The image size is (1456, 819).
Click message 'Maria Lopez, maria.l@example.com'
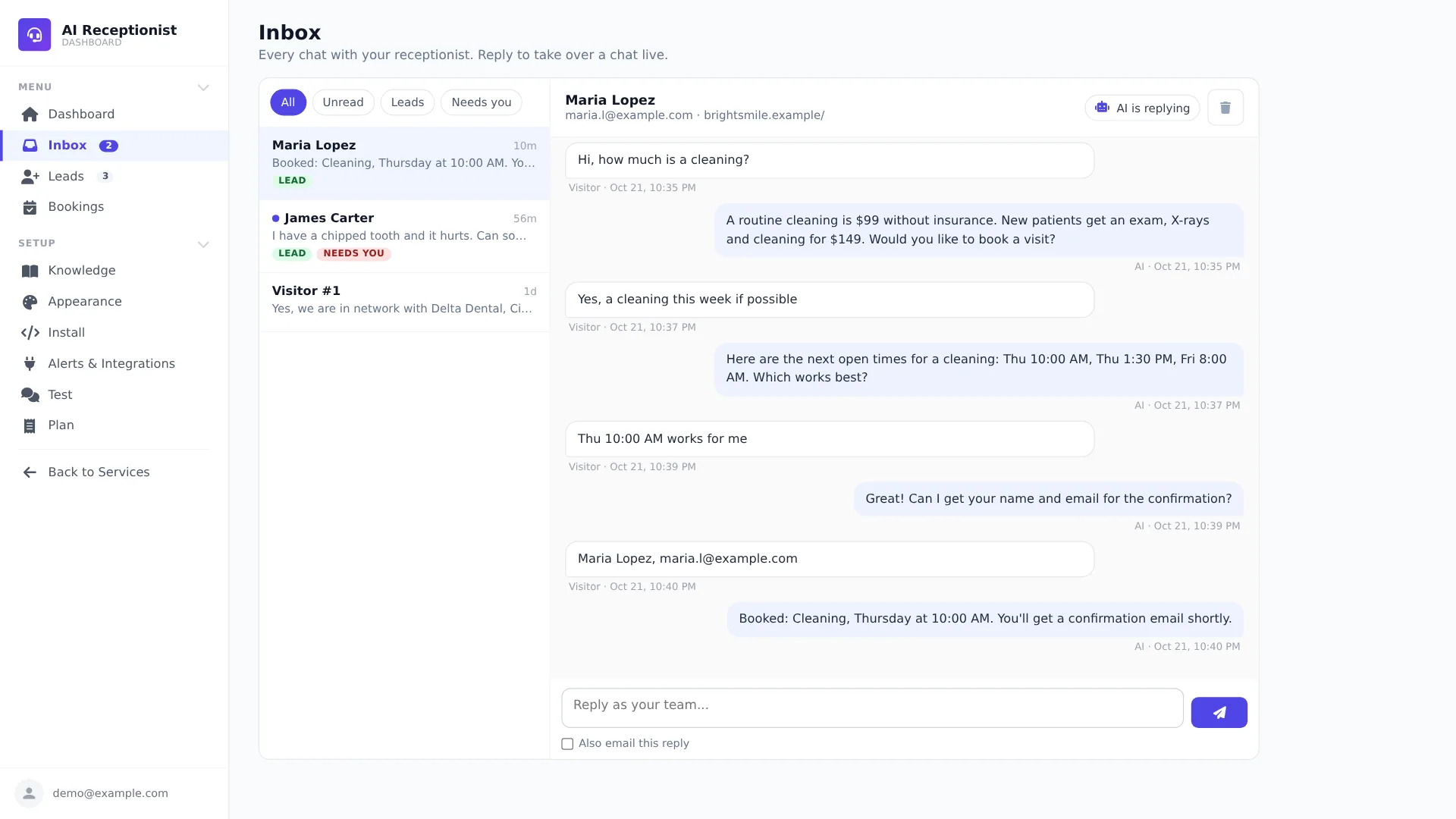(830, 560)
